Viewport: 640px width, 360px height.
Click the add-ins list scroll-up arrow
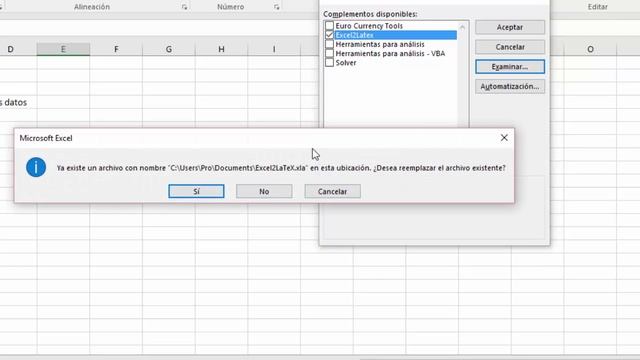(462, 27)
